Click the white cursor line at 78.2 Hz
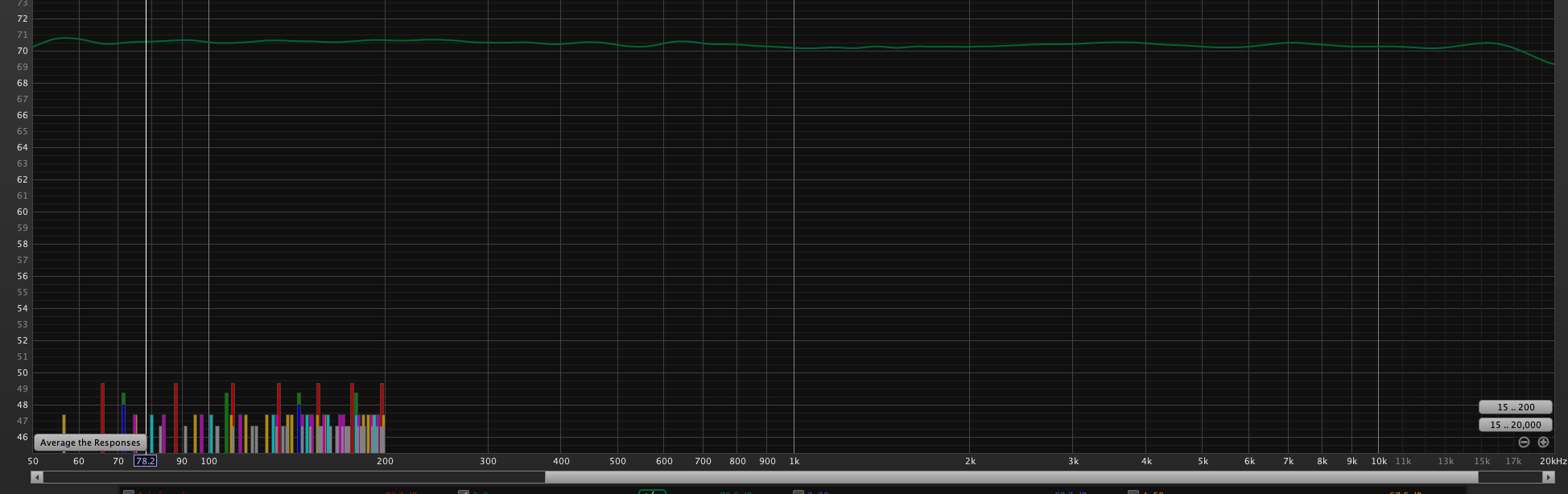 pos(146,225)
